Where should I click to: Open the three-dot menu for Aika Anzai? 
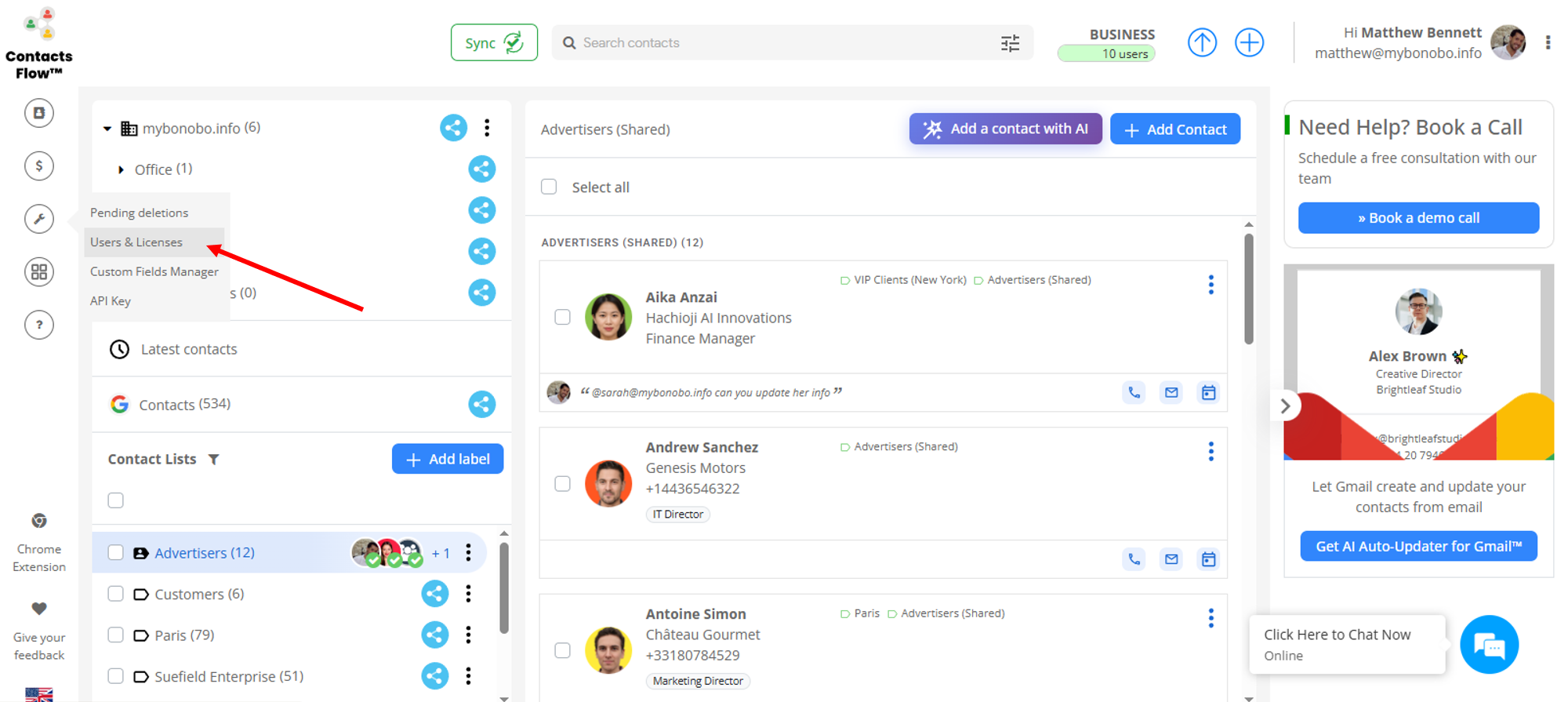1210,285
